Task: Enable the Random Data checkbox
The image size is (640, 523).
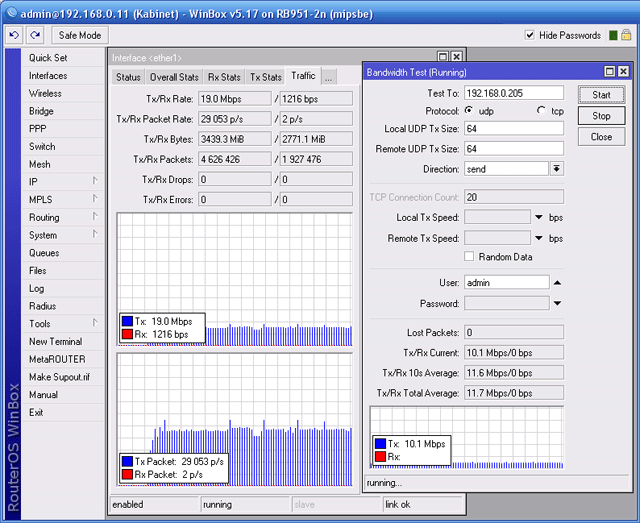Action: click(x=469, y=256)
